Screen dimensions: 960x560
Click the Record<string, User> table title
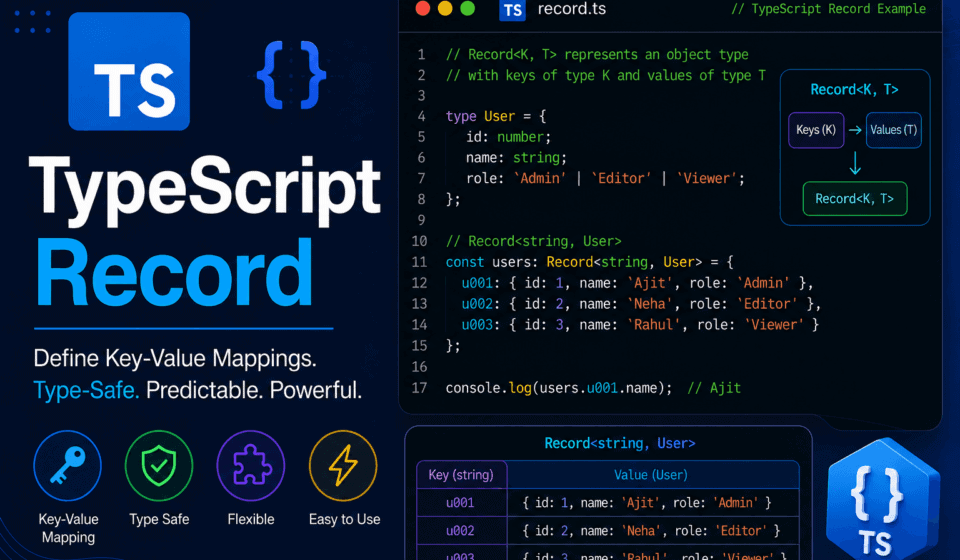pos(620,443)
